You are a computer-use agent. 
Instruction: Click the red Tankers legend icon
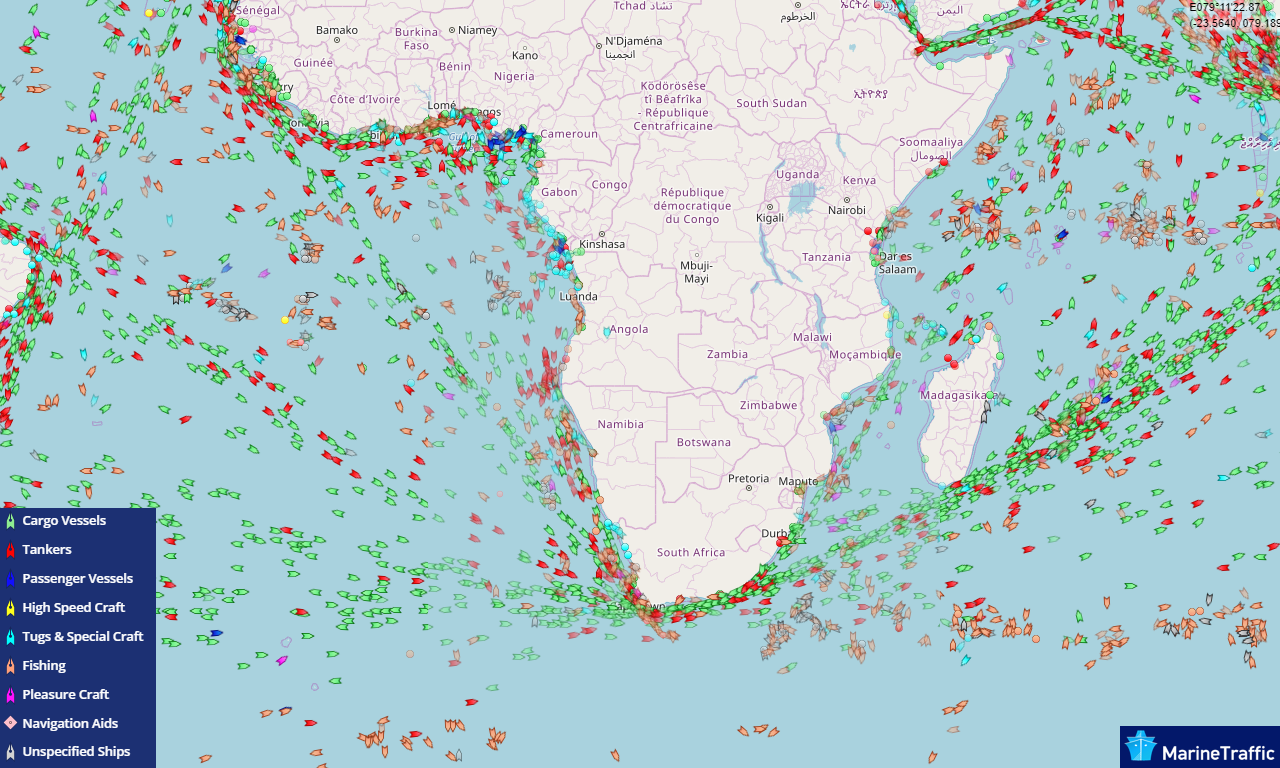(10, 550)
